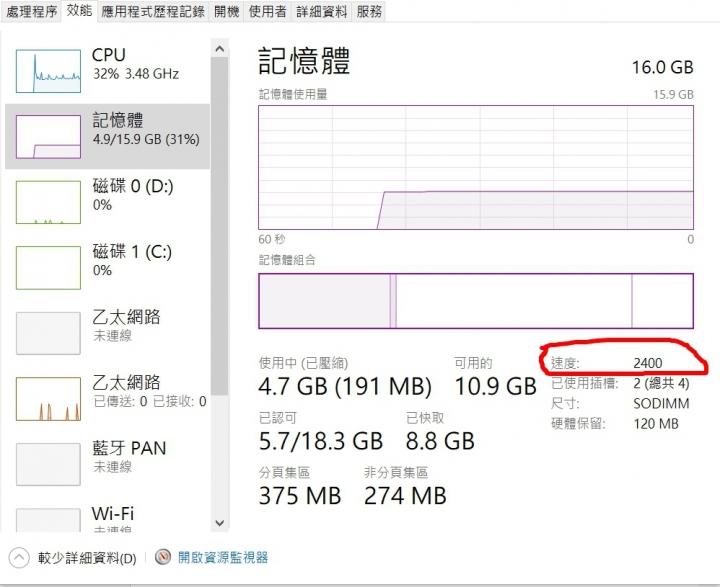Click the resource monitor icon beside 開啟資源監視器

click(x=163, y=558)
